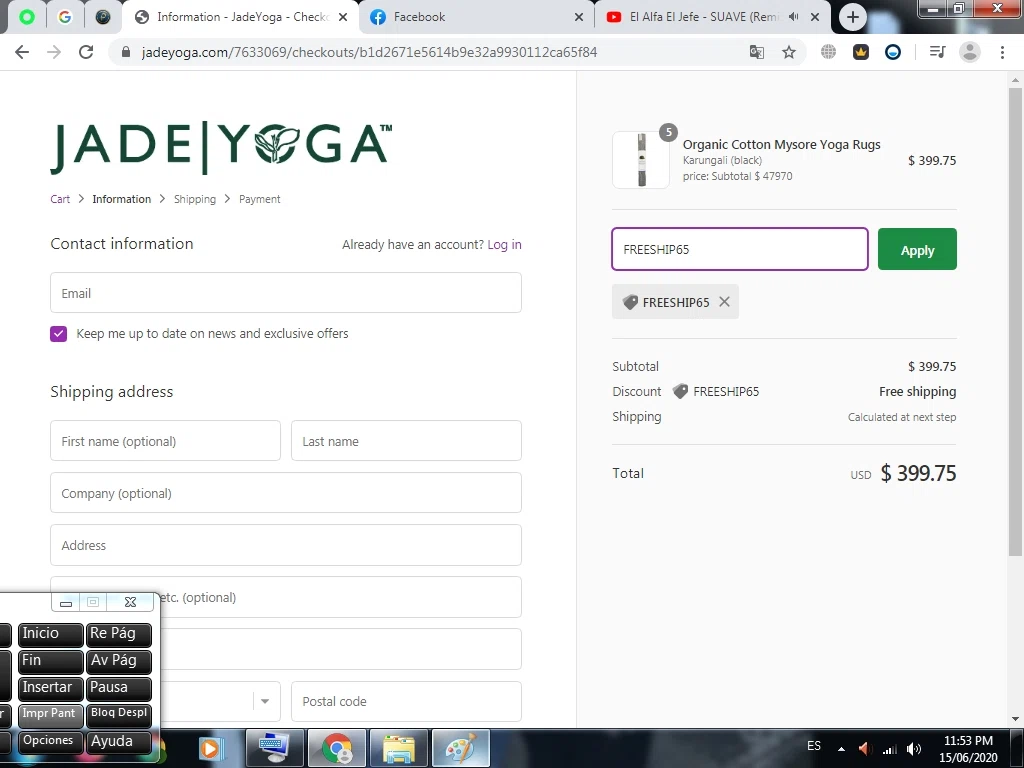Viewport: 1024px width, 768px height.
Task: Open a new tab with the plus button
Action: [x=852, y=17]
